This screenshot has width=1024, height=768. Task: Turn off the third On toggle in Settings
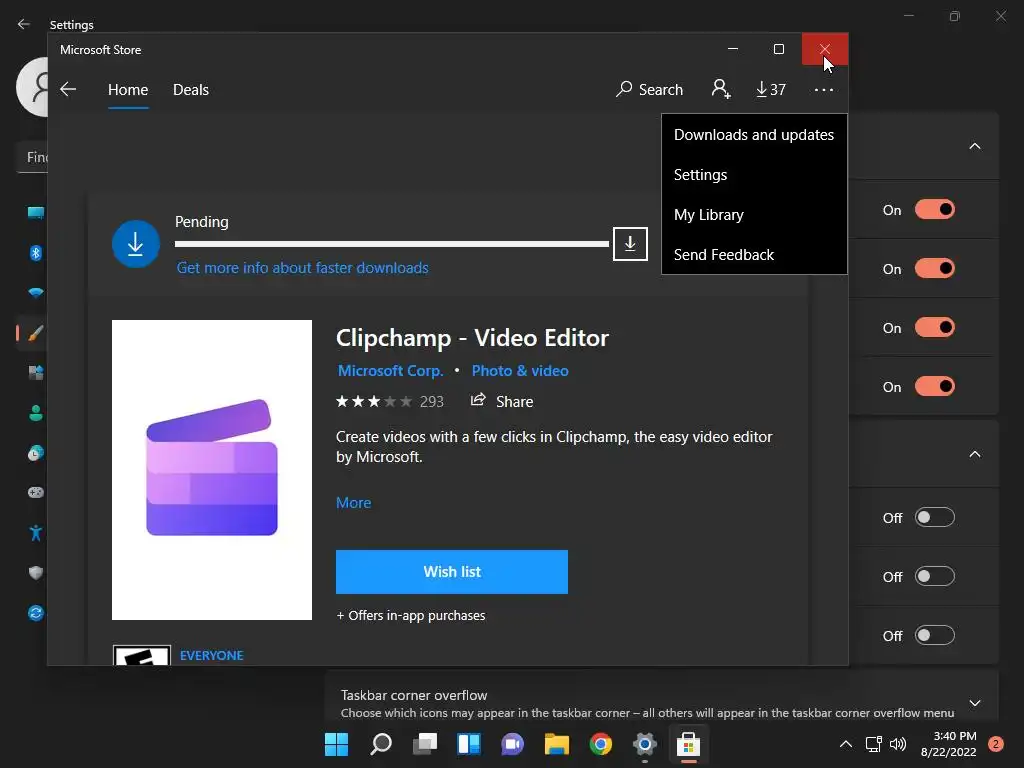point(935,327)
